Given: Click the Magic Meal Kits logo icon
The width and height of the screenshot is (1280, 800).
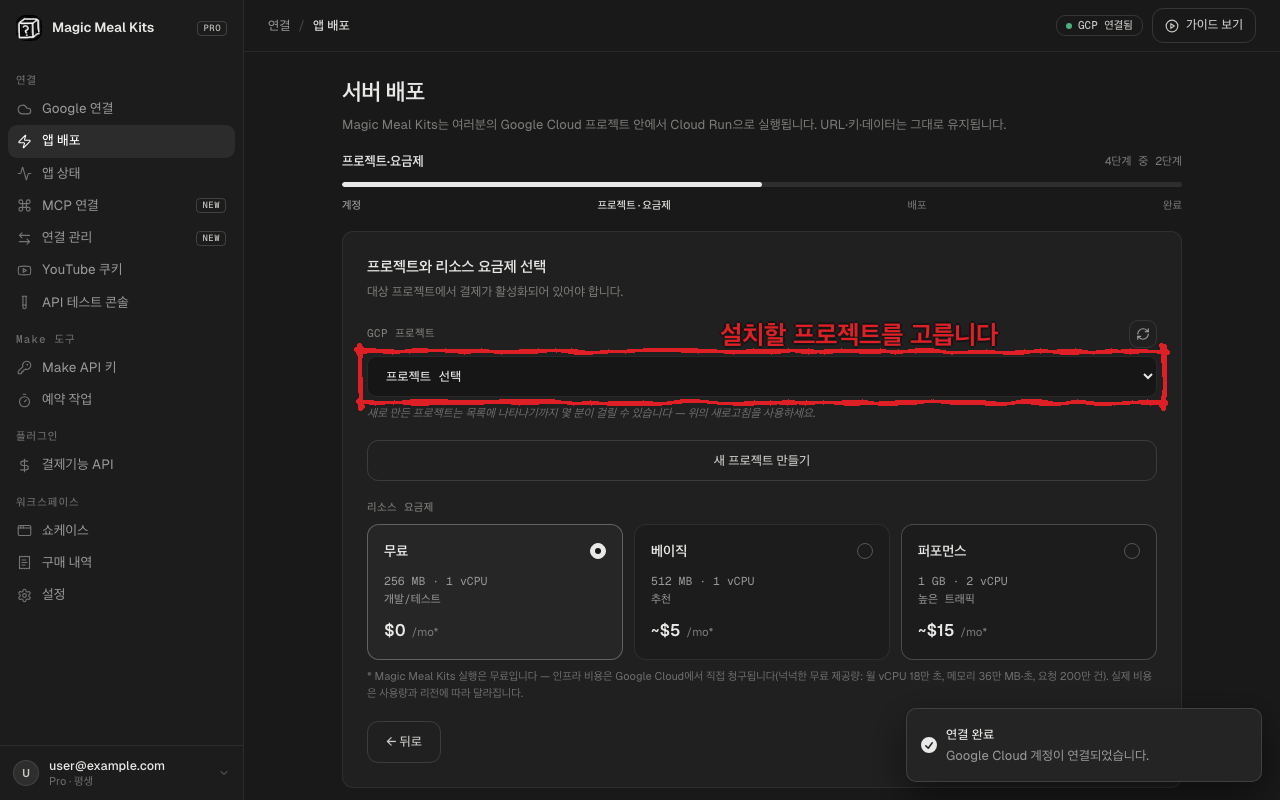Looking at the screenshot, I should coord(28,28).
